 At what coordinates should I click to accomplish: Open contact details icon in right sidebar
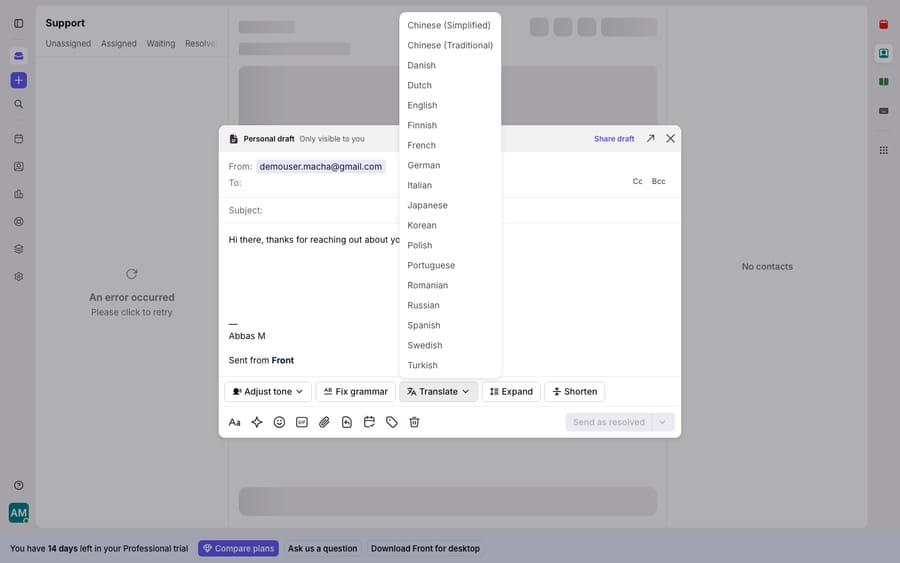[x=884, y=53]
